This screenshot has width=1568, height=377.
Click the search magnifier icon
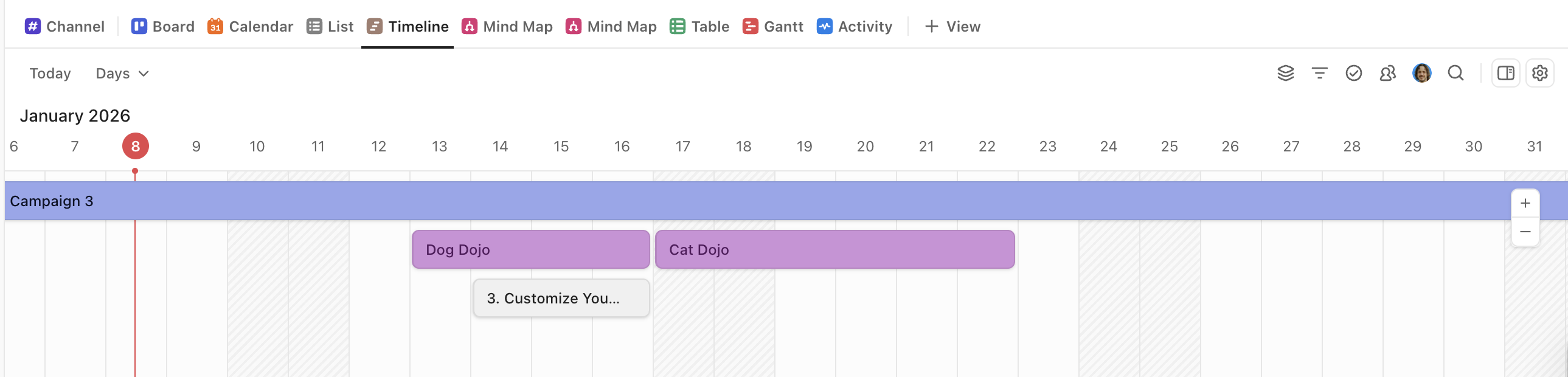pos(1456,73)
